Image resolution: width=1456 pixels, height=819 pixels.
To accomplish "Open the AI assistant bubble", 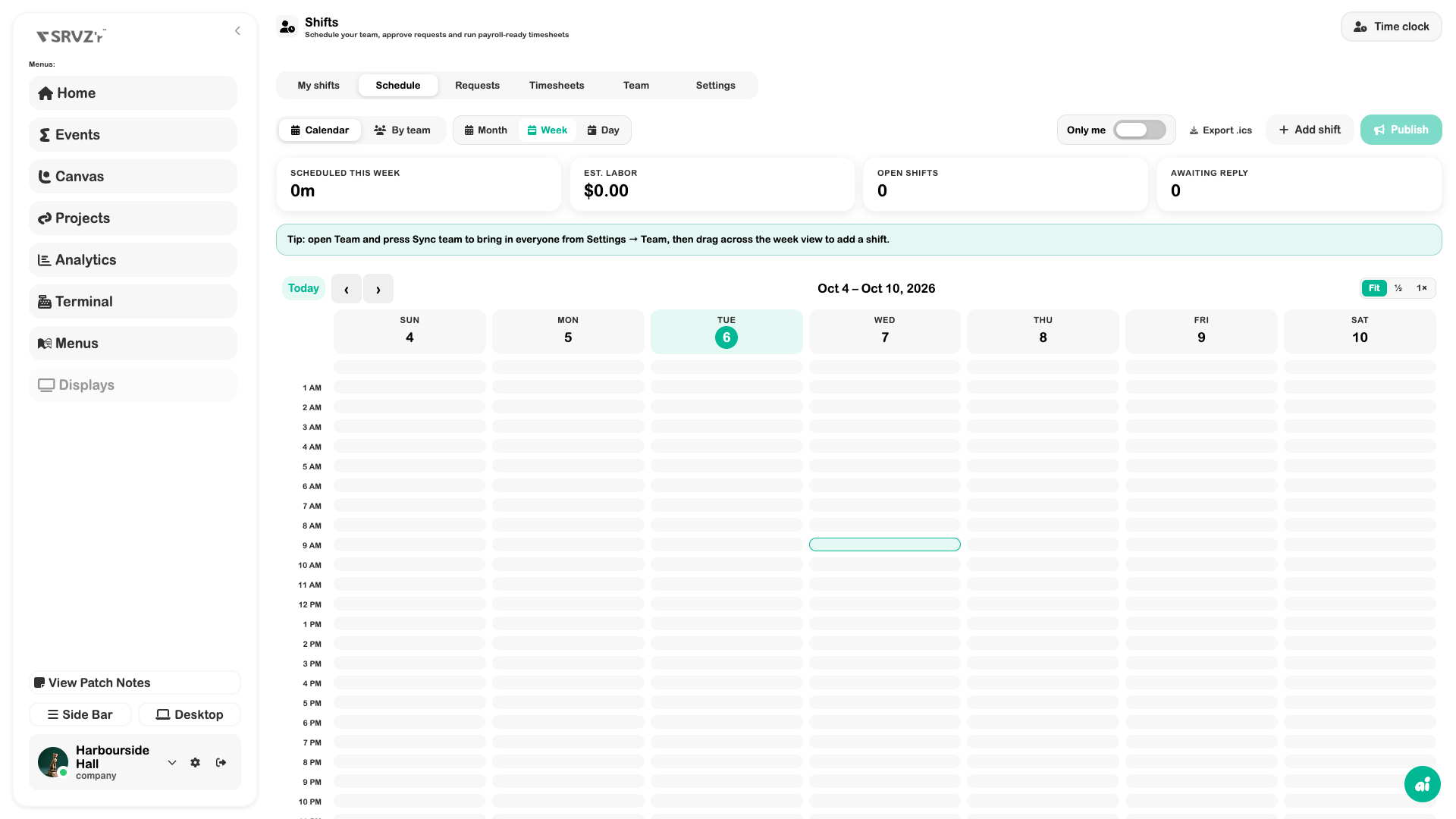I will (x=1423, y=784).
